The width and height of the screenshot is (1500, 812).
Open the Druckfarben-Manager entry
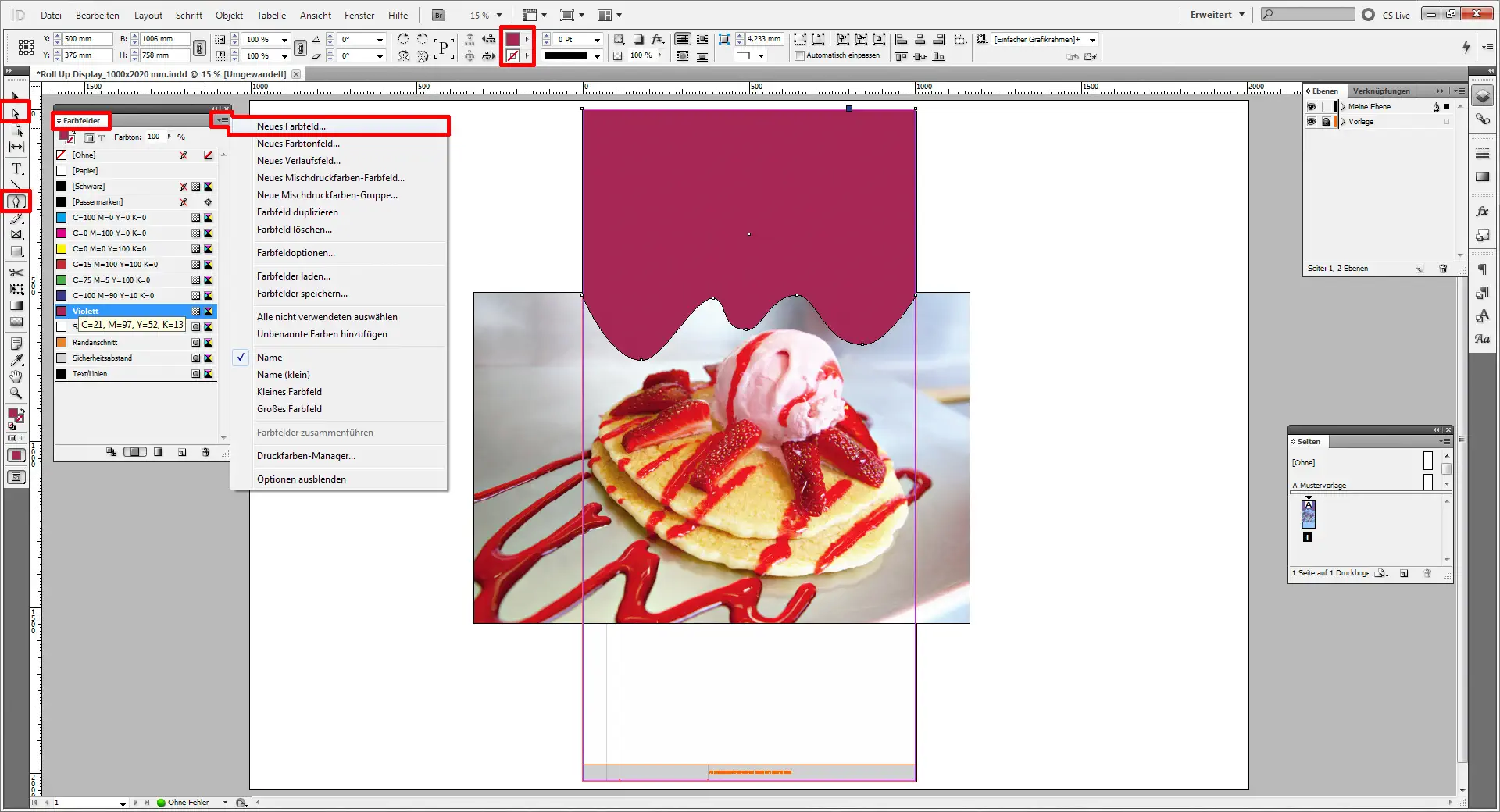pyautogui.click(x=307, y=456)
